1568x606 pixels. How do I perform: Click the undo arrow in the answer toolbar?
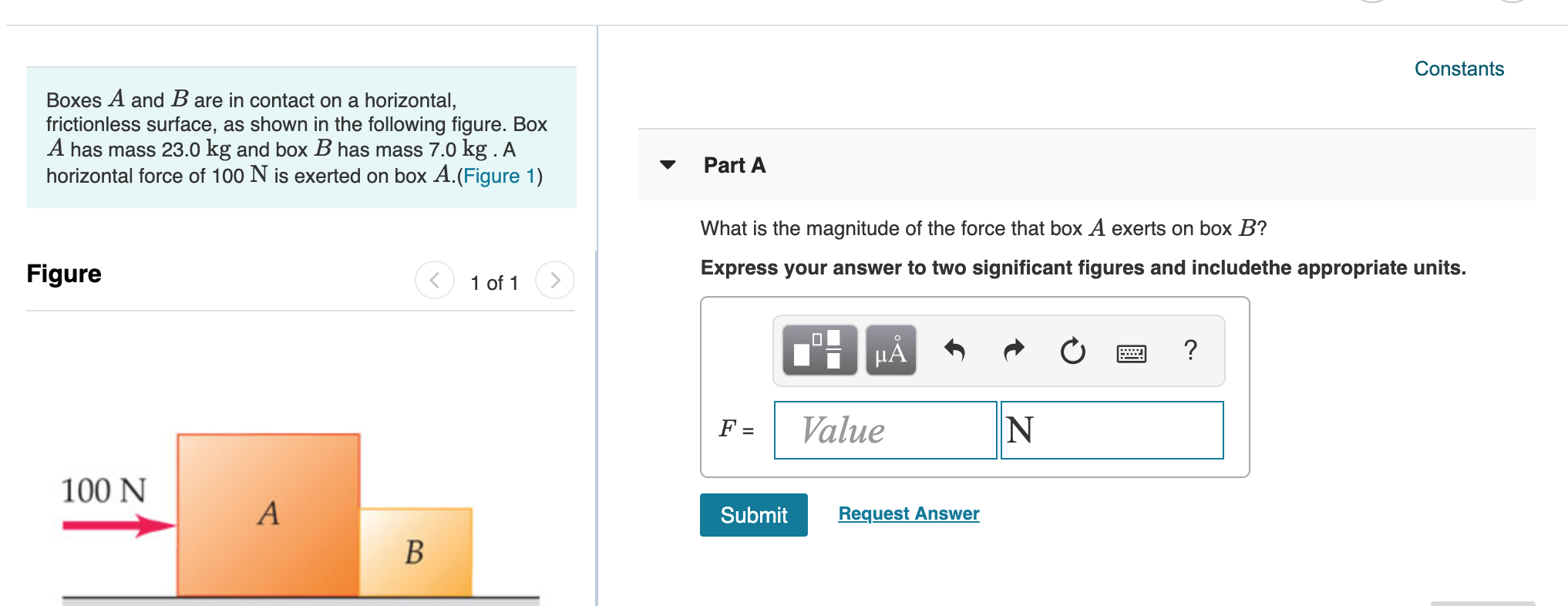pos(954,352)
